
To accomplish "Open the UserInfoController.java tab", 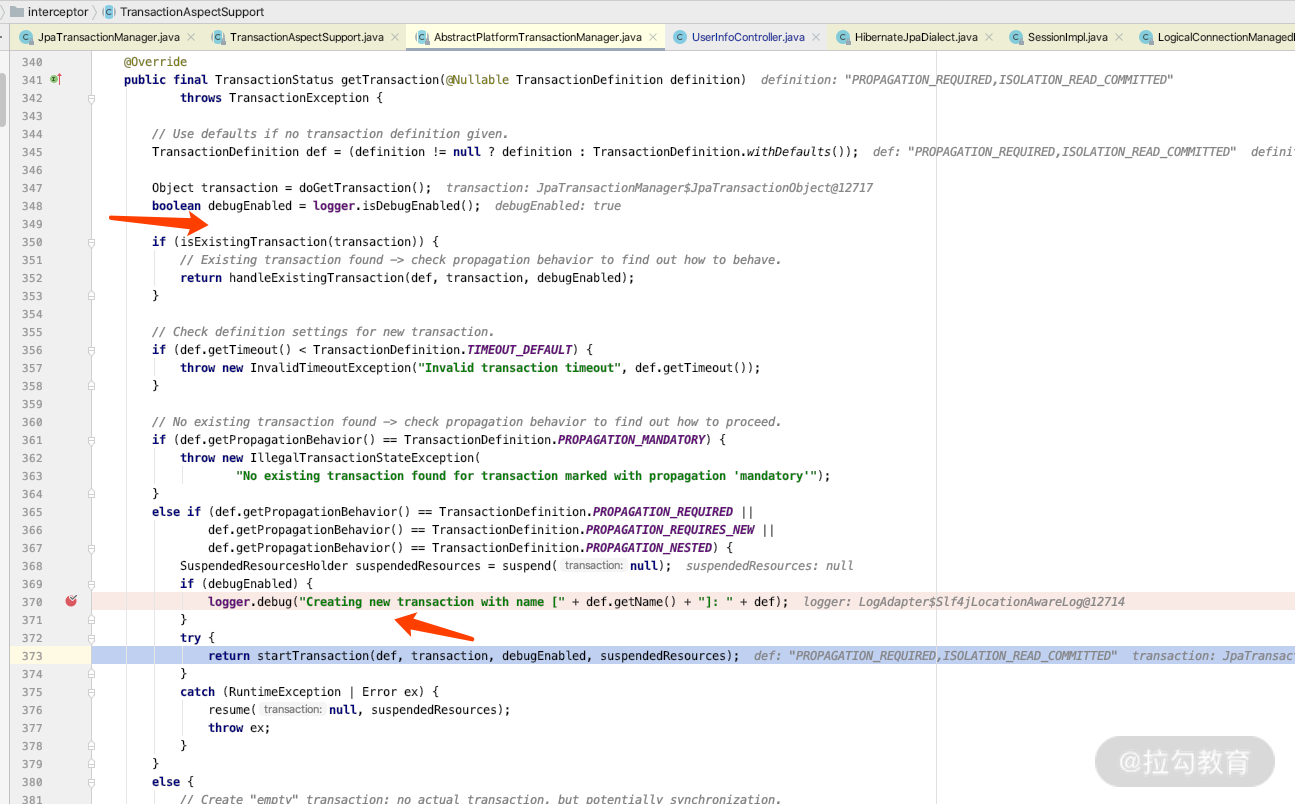I will point(747,37).
